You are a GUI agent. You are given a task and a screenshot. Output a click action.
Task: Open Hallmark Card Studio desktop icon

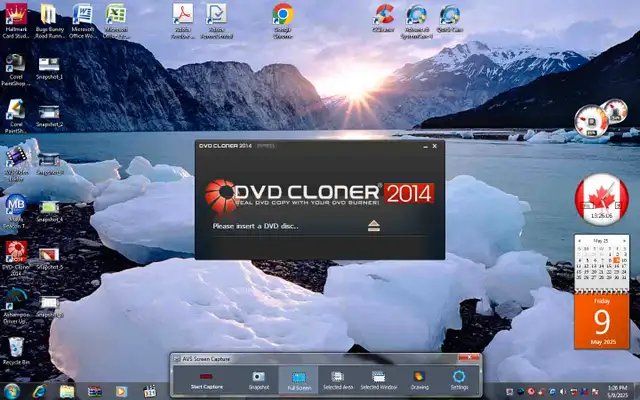coord(16,21)
